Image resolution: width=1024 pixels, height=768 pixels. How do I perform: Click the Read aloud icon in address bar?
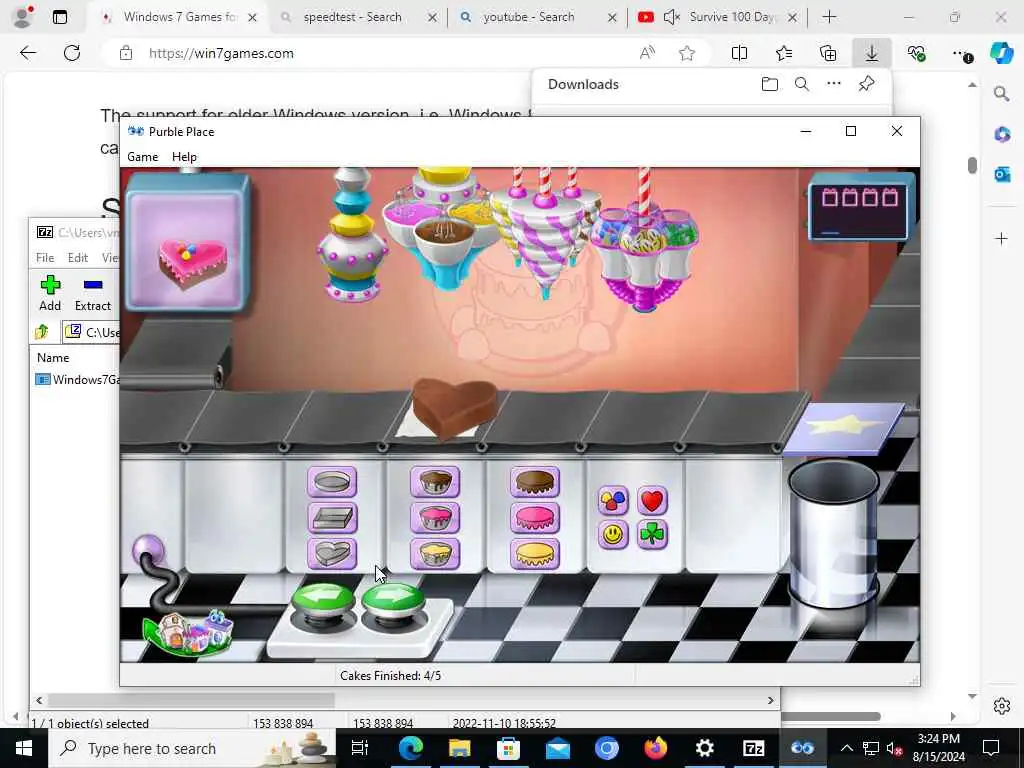(x=647, y=54)
